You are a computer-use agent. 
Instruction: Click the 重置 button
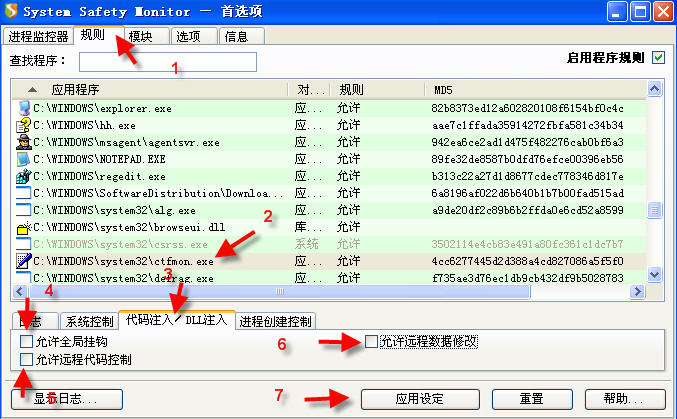[x=532, y=399]
